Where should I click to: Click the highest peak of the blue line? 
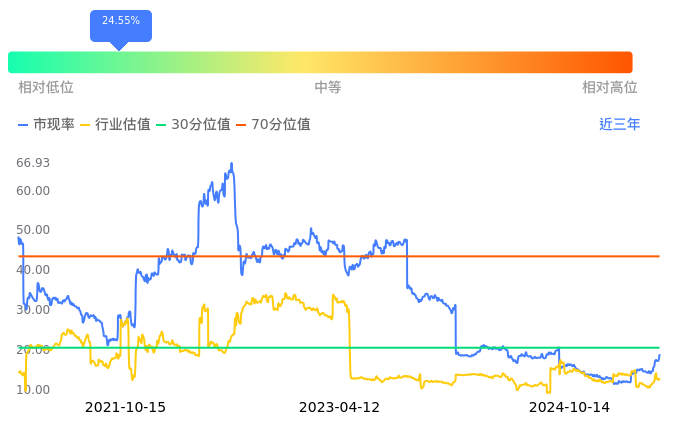231,164
